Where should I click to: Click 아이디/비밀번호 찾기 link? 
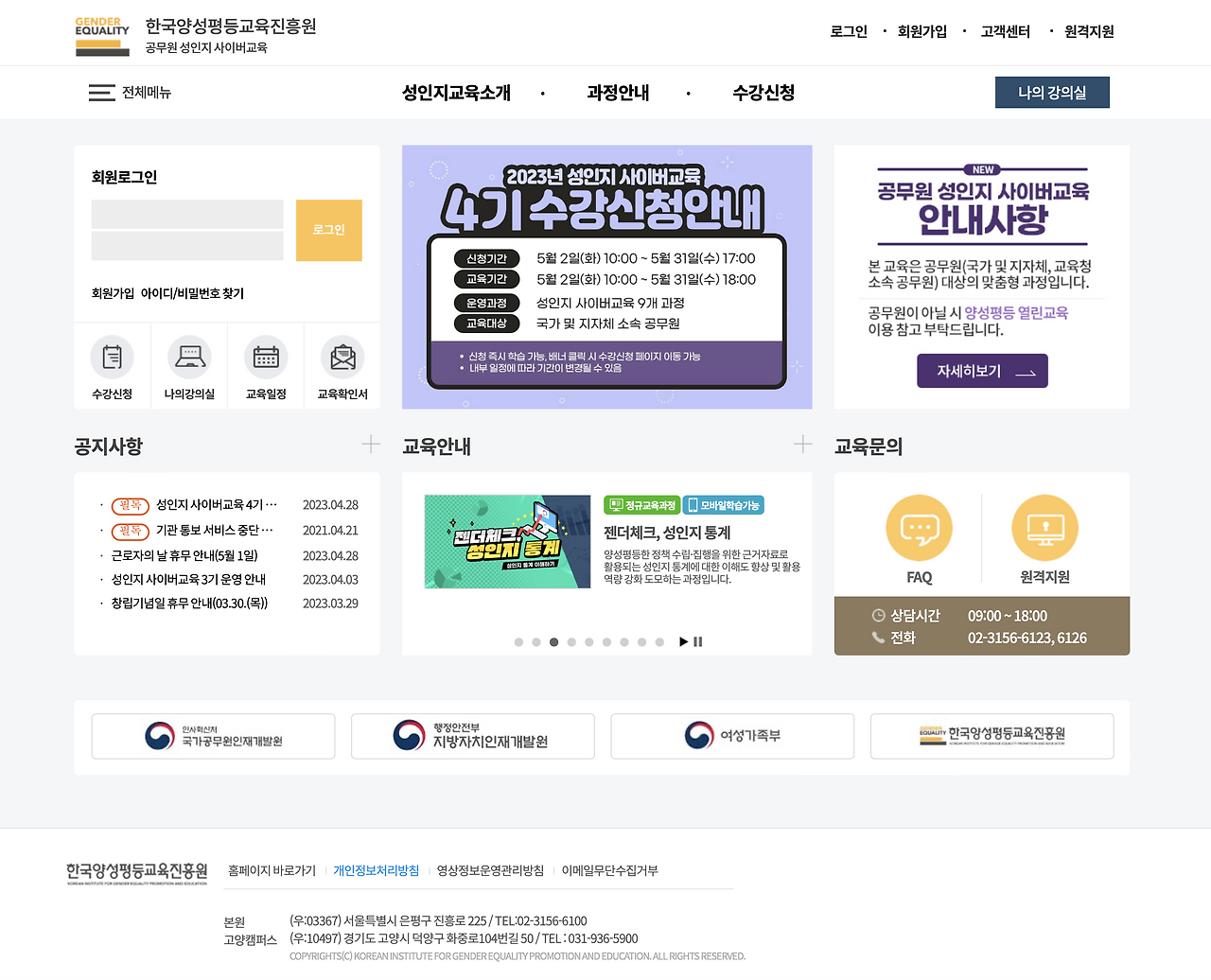pos(191,293)
